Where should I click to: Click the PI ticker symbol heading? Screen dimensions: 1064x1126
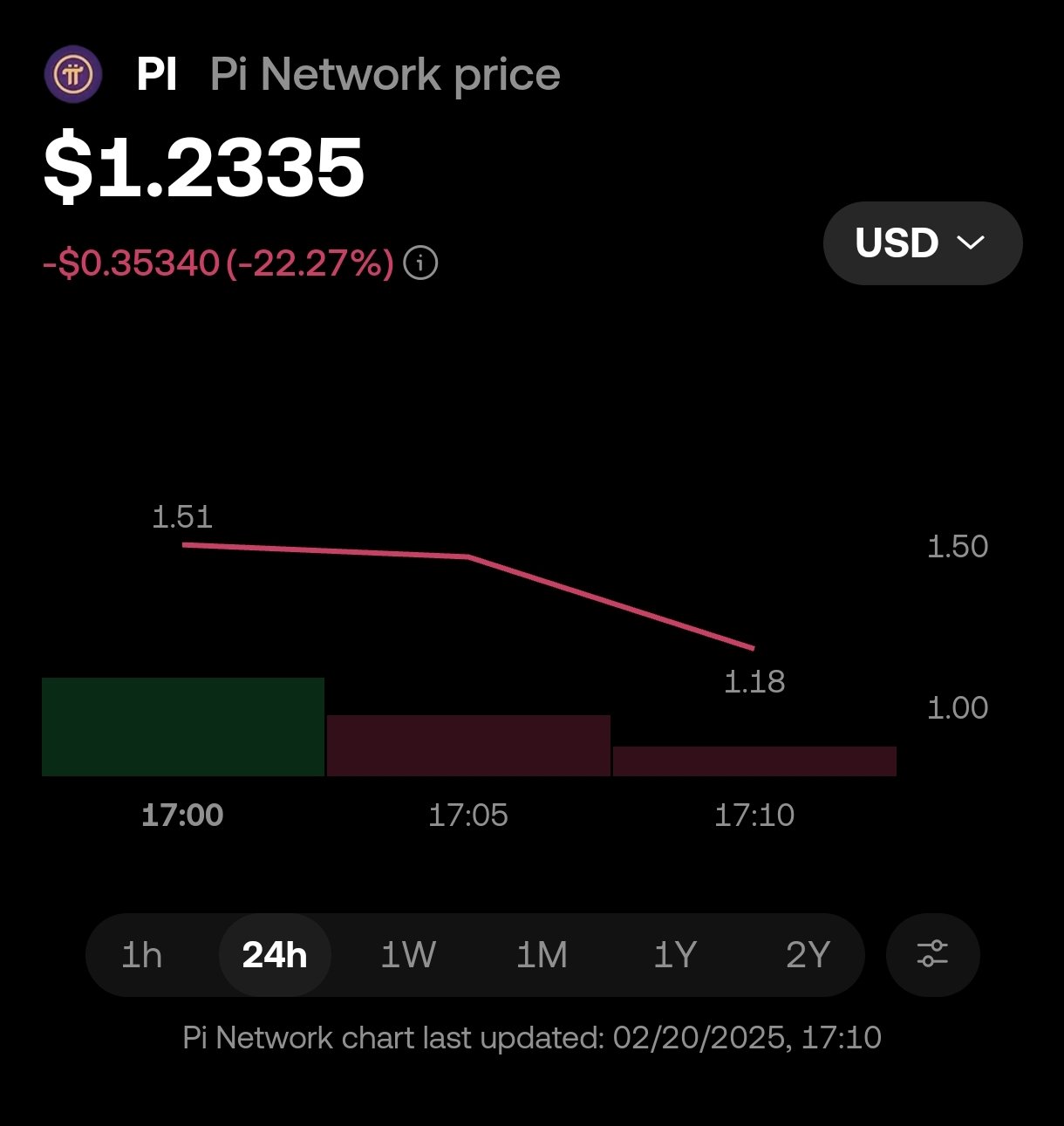157,75
